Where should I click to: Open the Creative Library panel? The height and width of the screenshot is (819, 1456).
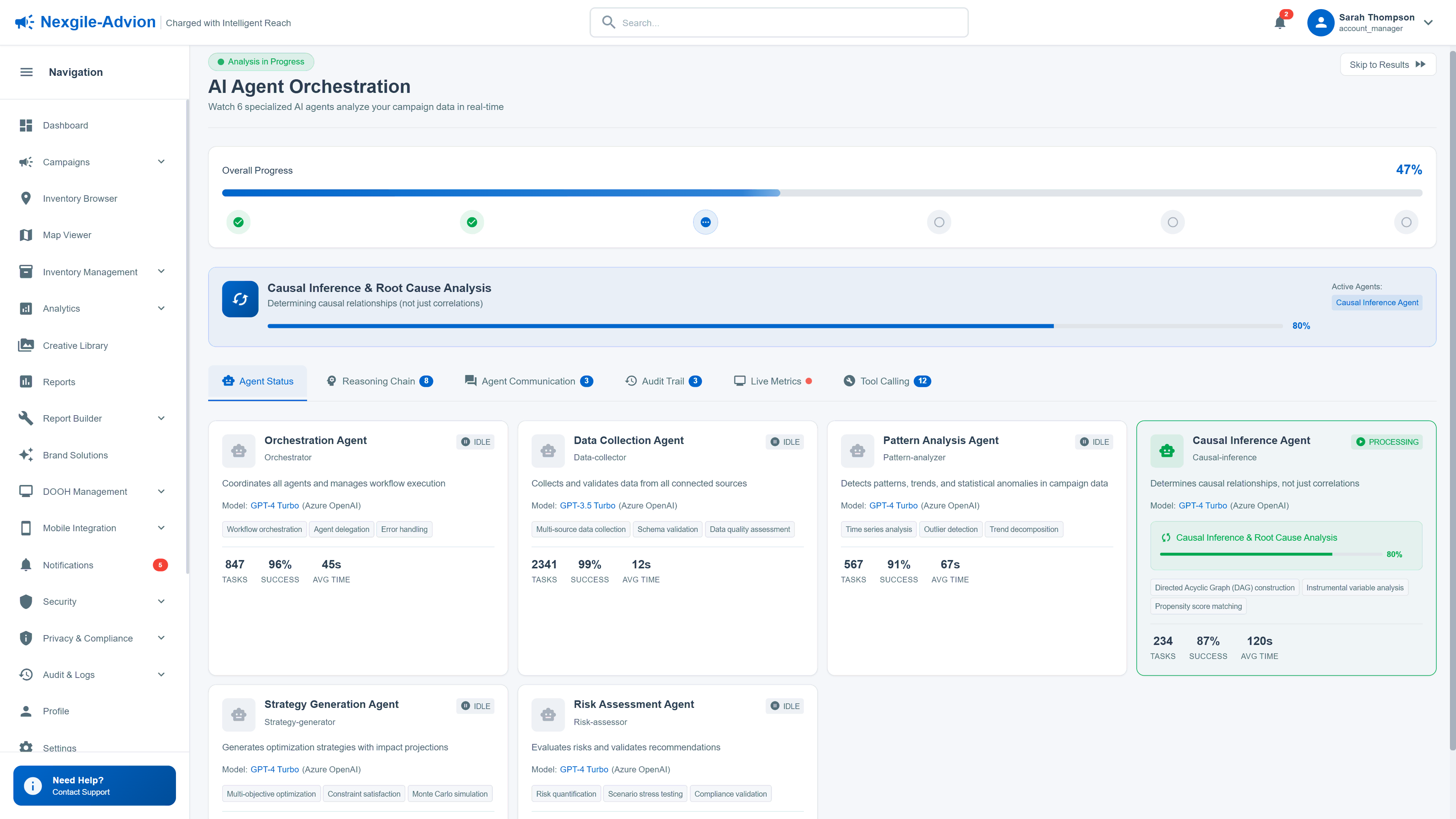pos(75,345)
